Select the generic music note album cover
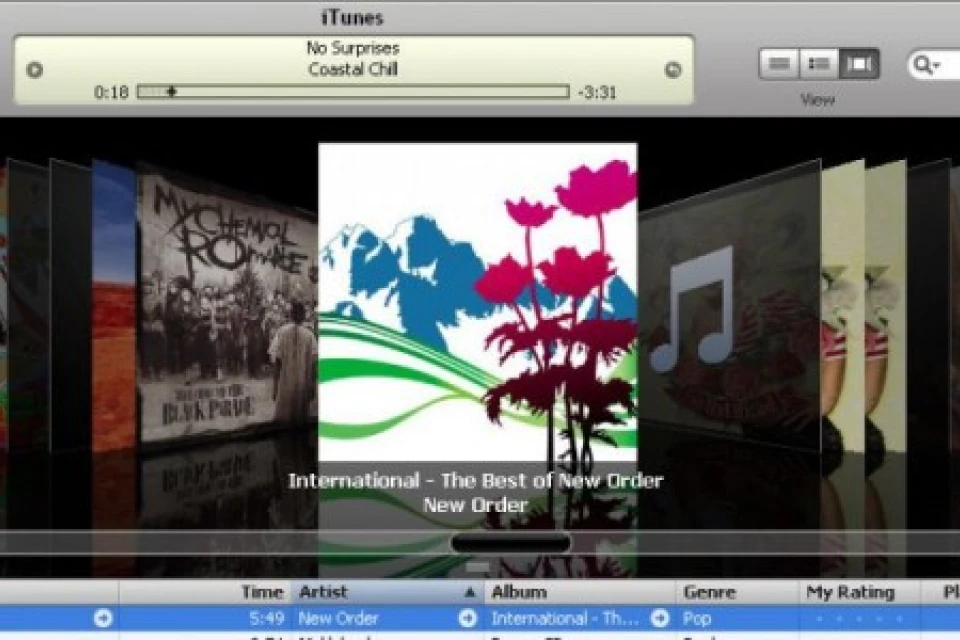This screenshot has width=960, height=640. [x=729, y=306]
